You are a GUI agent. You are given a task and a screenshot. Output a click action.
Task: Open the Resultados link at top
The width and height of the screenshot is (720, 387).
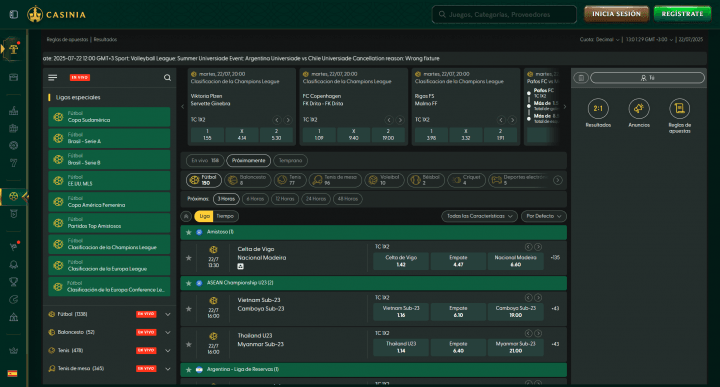point(105,39)
